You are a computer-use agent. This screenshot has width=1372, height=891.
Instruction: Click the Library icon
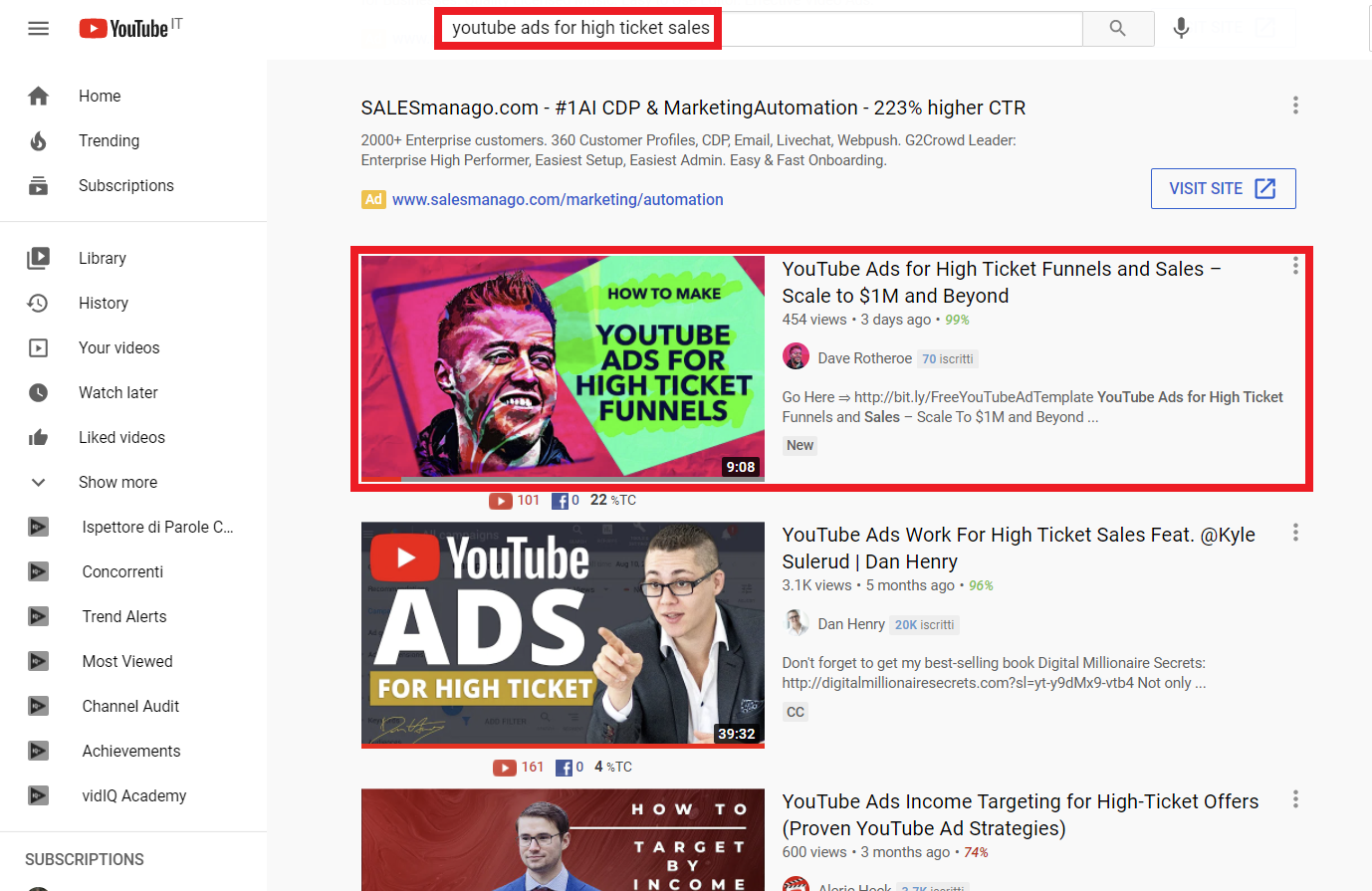pos(39,258)
